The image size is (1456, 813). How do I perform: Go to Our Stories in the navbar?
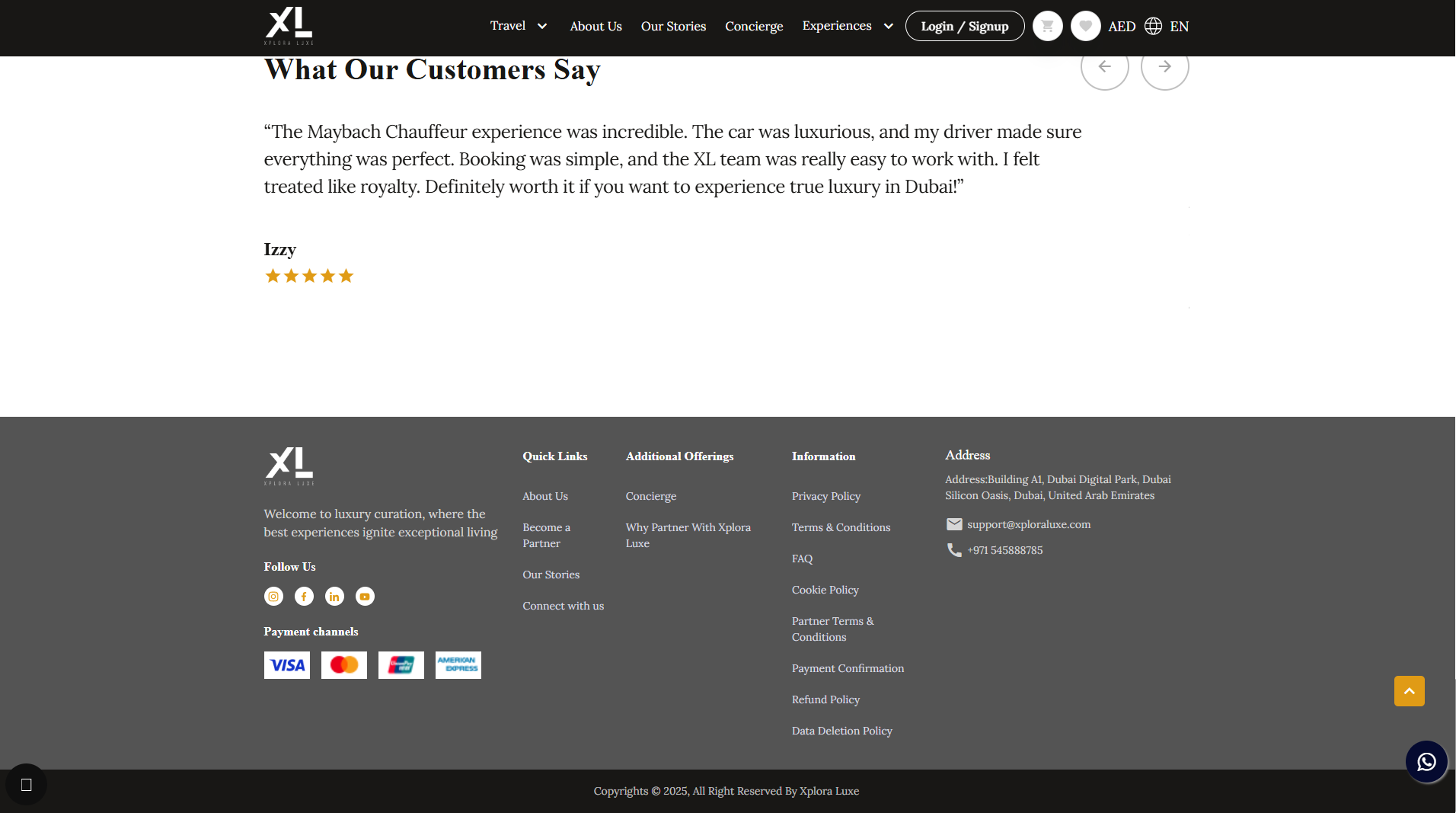point(673,27)
